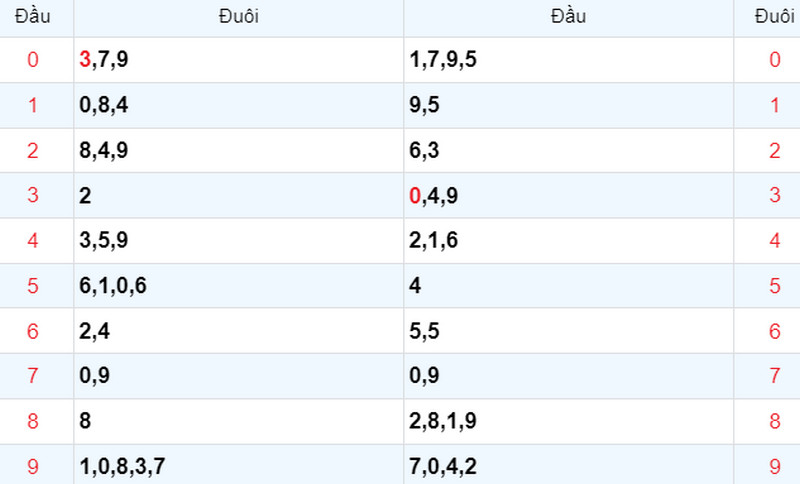The image size is (800, 484).
Task: Select the cell showing 3,5,9
Action: [x=239, y=241]
